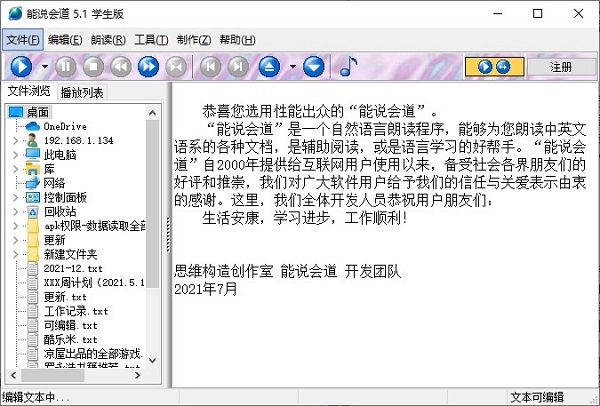Select the 凉屋出品的全部游戏 file
The width and height of the screenshot is (600, 406).
pyautogui.click(x=94, y=354)
